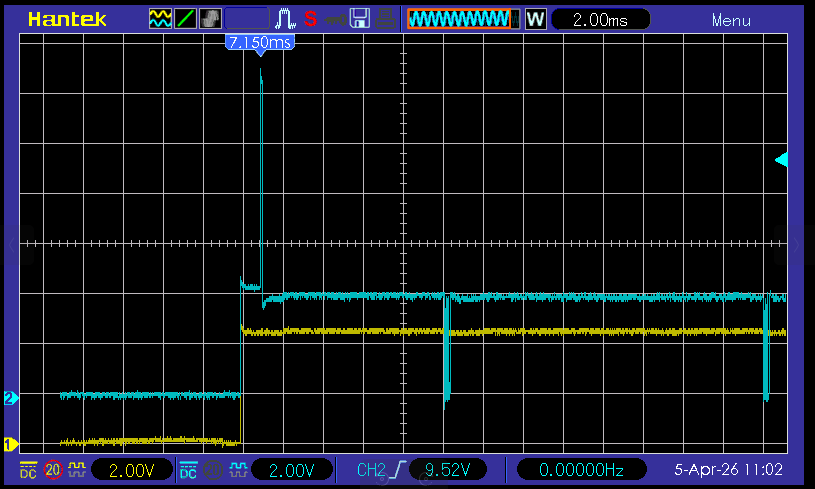Click the dual waveform display icon
The height and width of the screenshot is (489, 815).
(x=160, y=19)
